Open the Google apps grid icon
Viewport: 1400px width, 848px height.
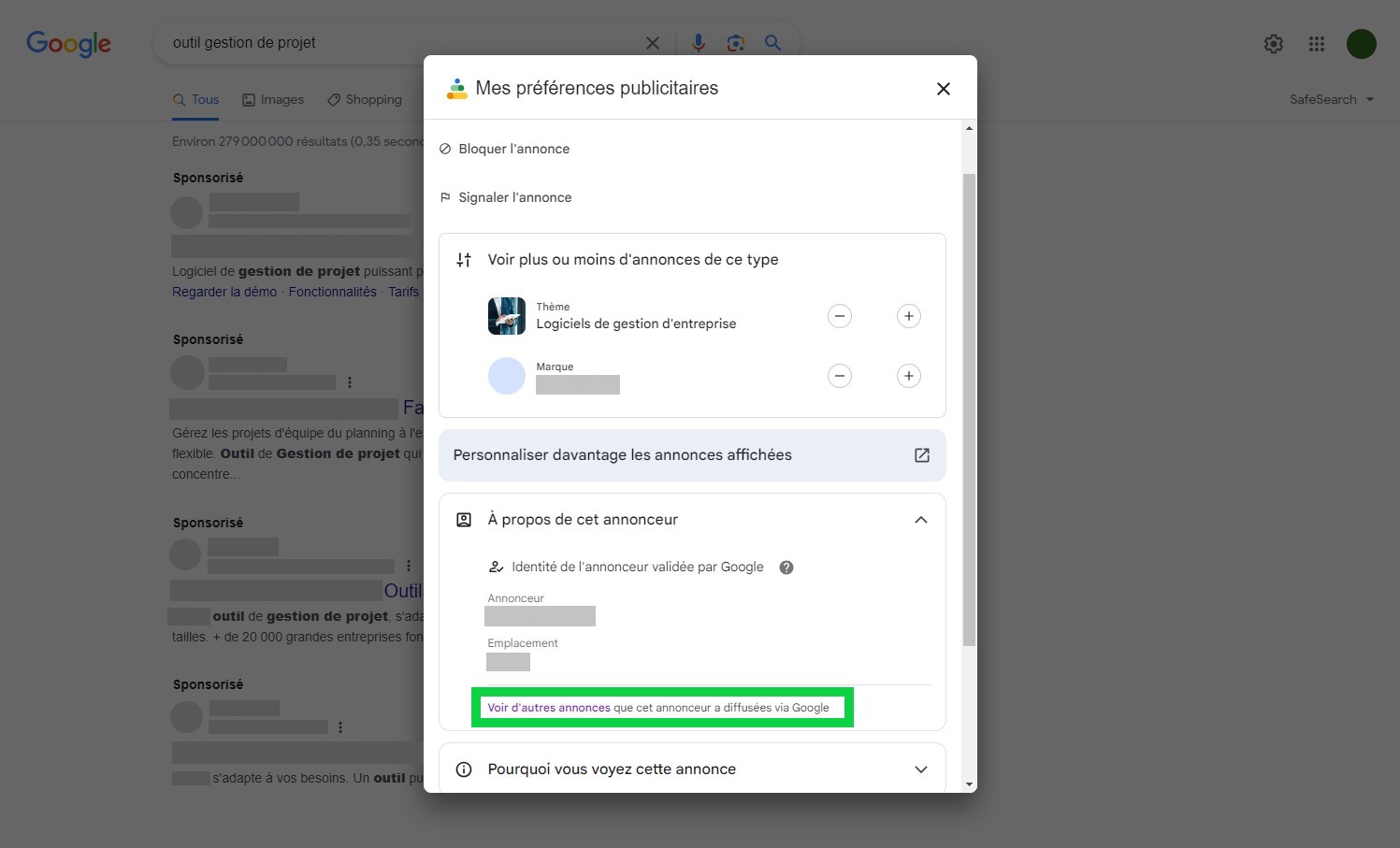click(1317, 44)
